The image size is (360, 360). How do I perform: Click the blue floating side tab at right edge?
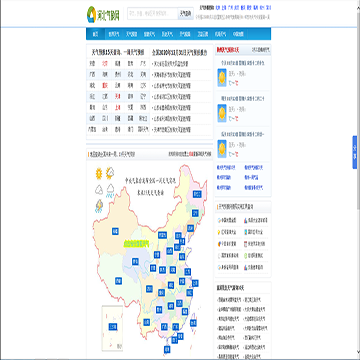[355, 152]
